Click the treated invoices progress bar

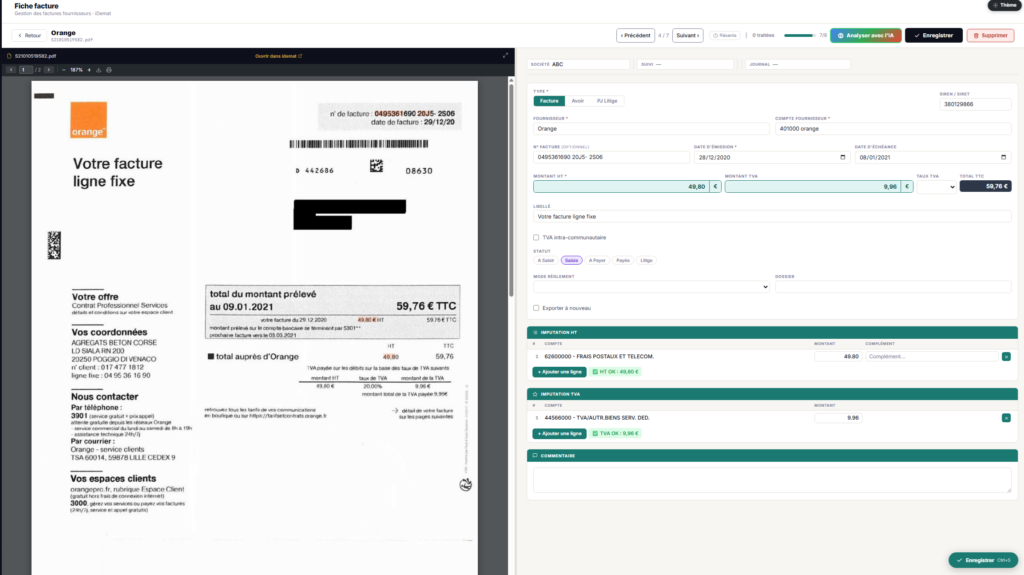tap(799, 35)
